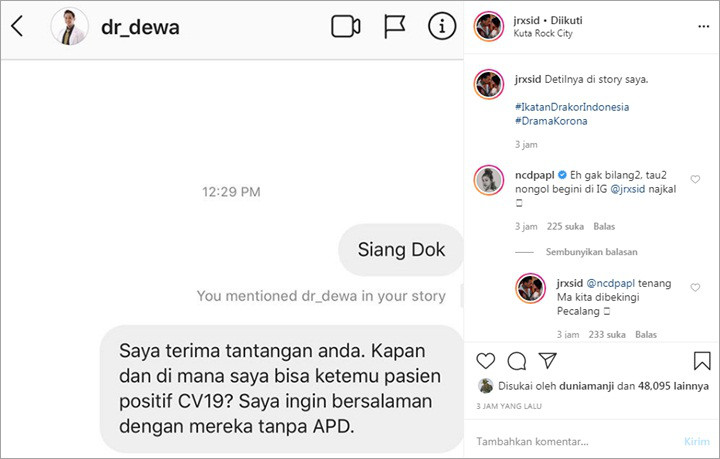The width and height of the screenshot is (720, 459).
Task: Share the post via paper plane icon
Action: click(x=548, y=361)
